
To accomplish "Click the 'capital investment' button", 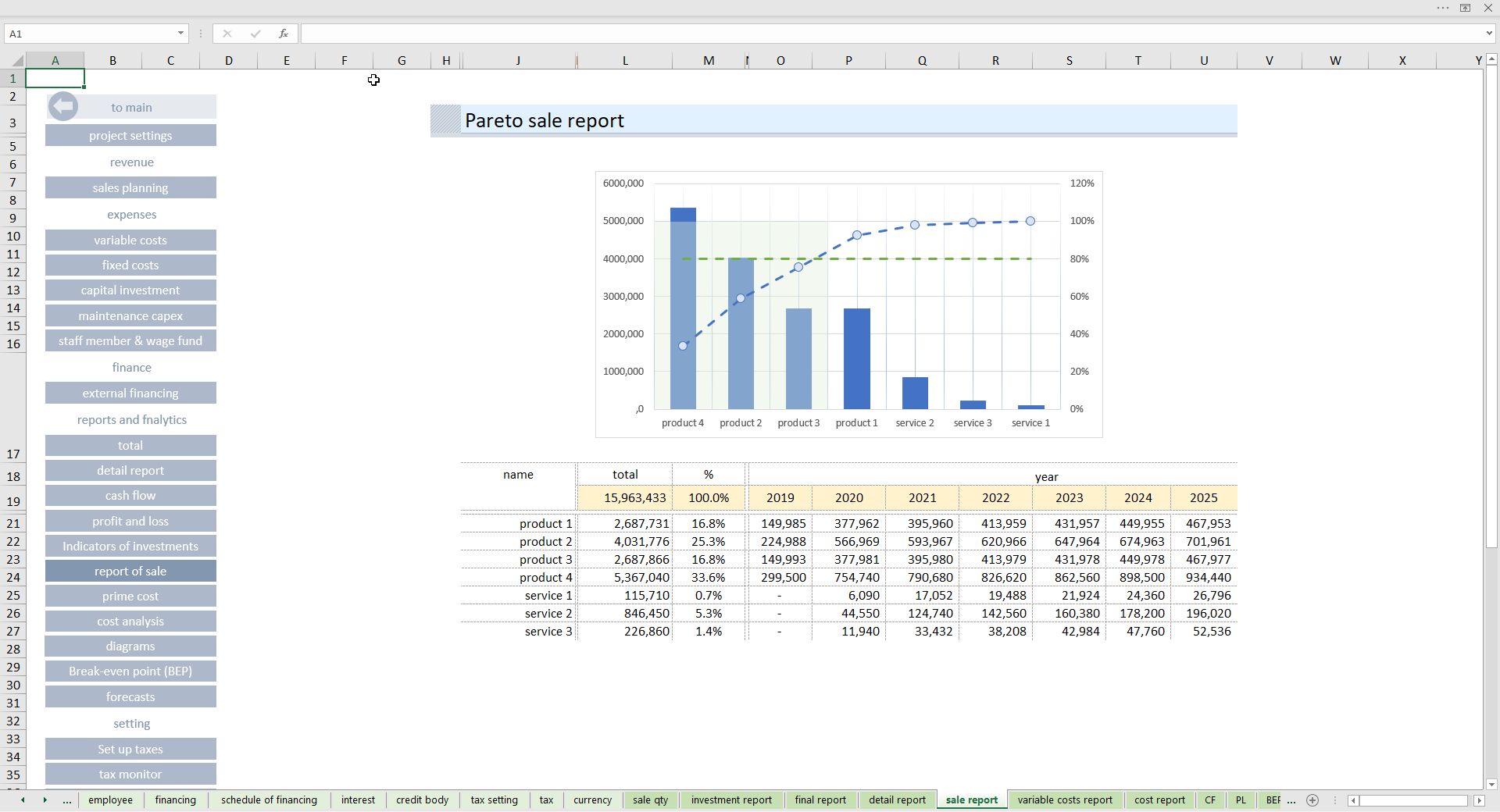I will click(130, 290).
